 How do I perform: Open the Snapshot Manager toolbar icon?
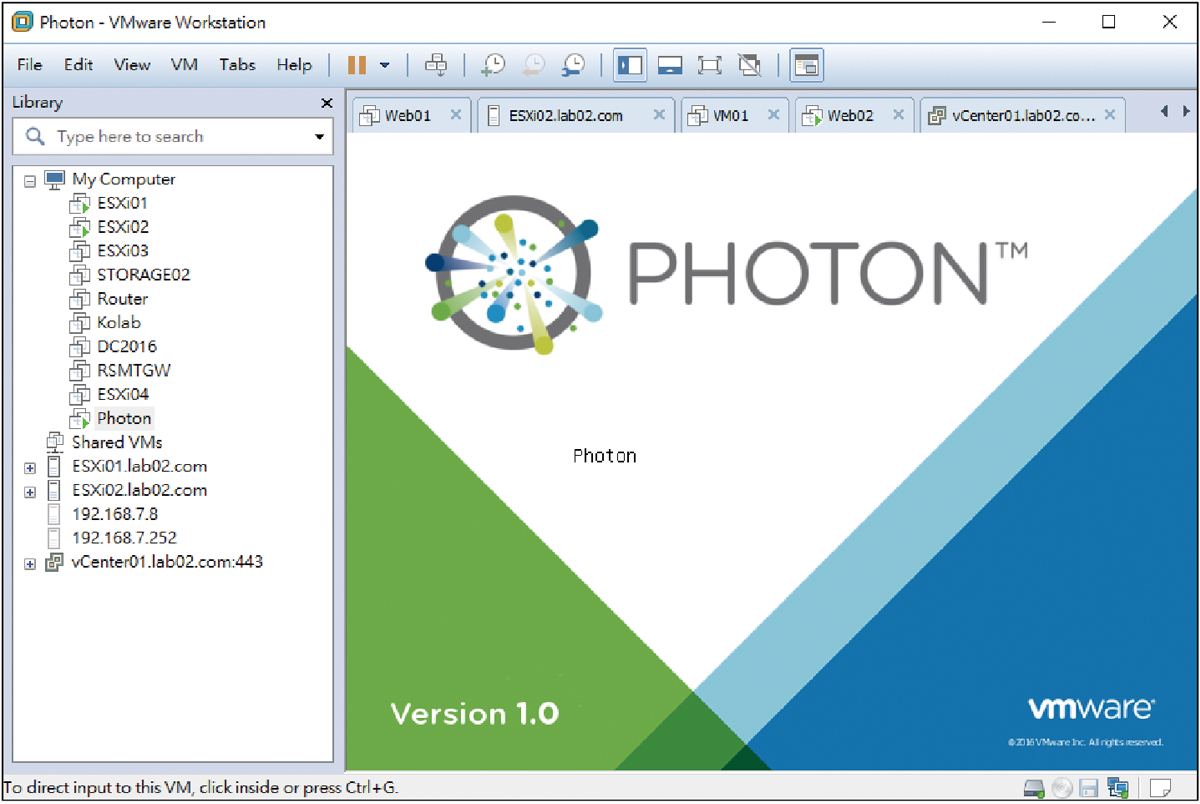coord(573,65)
